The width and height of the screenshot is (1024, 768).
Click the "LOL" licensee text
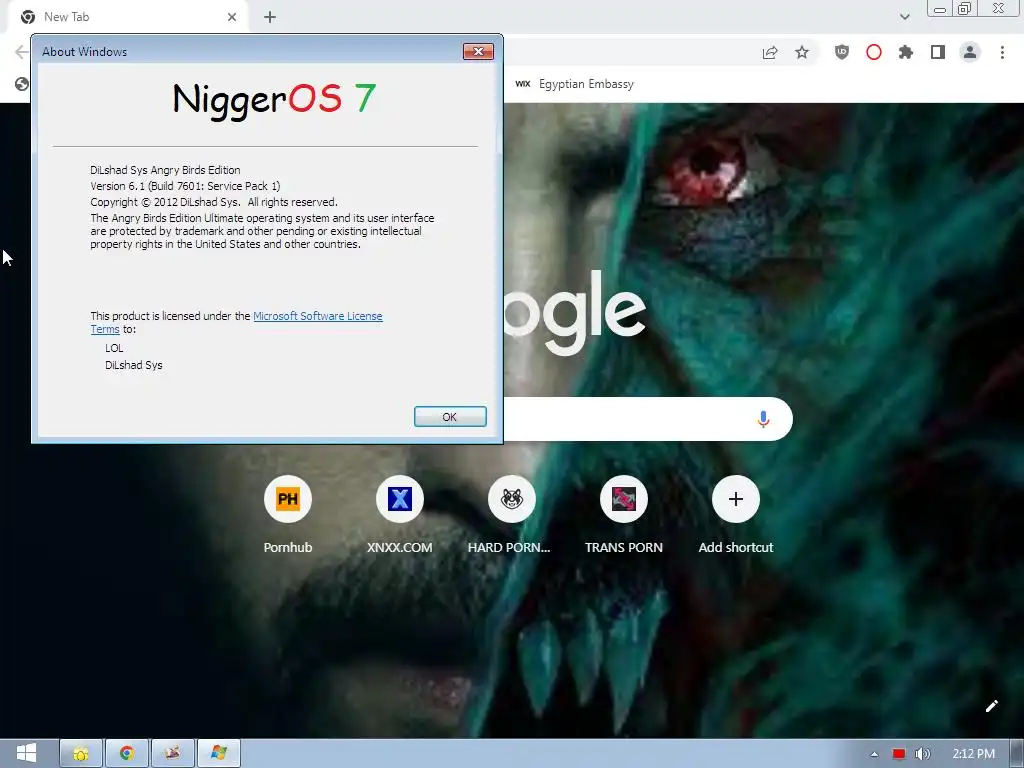tap(114, 348)
